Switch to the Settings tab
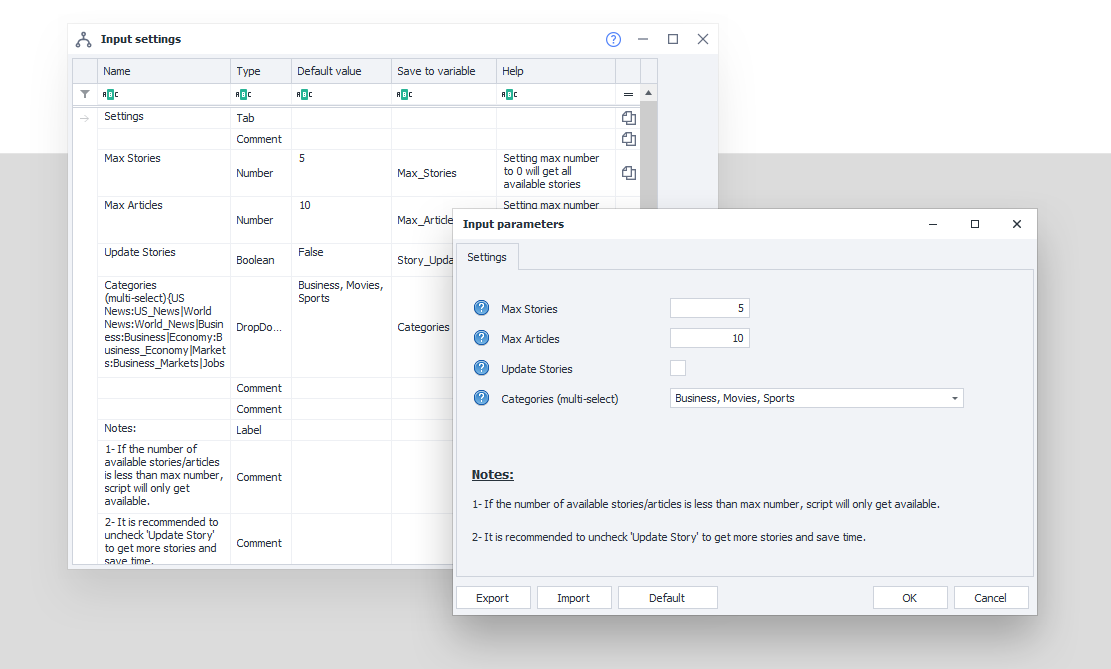The height and width of the screenshot is (669, 1111). tap(486, 257)
